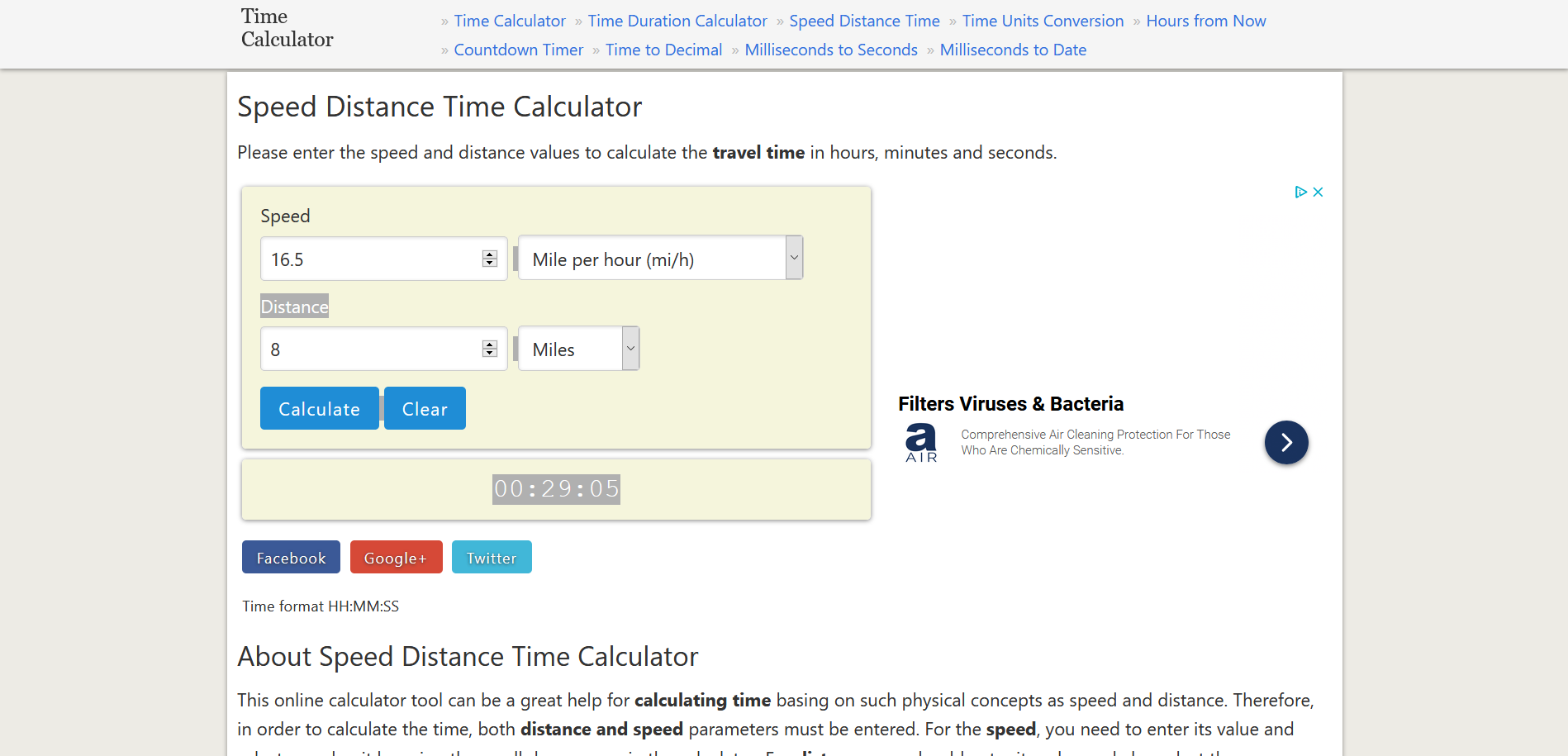The image size is (1568, 756).
Task: Click the Time Calculator site logo
Action: coord(287,28)
